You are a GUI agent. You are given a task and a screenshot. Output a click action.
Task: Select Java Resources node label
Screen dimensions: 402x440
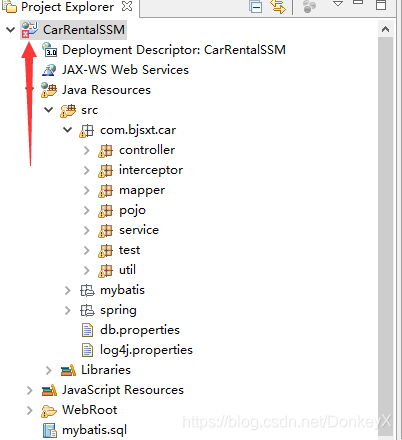pos(106,90)
